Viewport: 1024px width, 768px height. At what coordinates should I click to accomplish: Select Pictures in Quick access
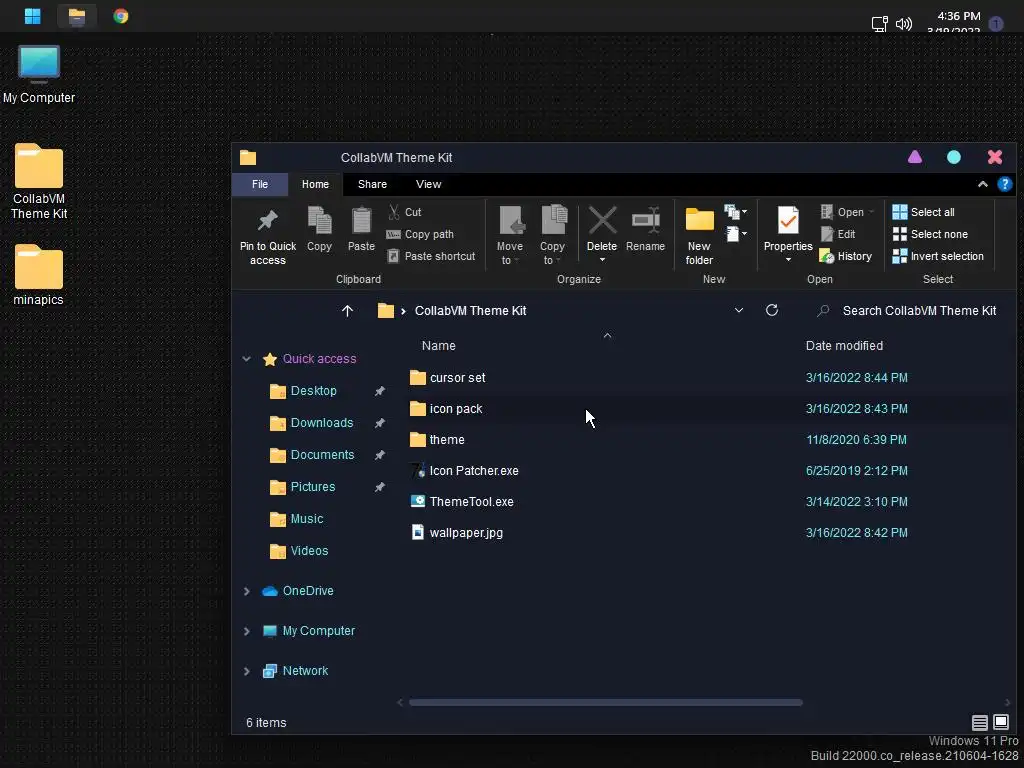coord(313,487)
